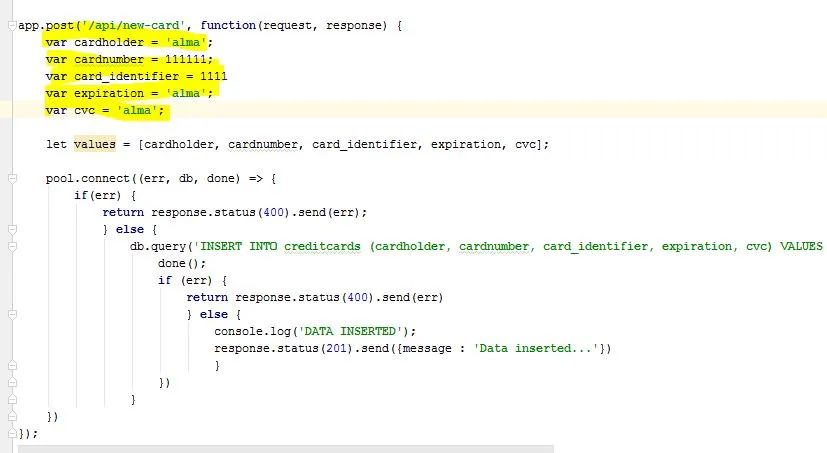The width and height of the screenshot is (827, 453).
Task: Collapse the db.query block via gutter marker
Action: point(13,246)
